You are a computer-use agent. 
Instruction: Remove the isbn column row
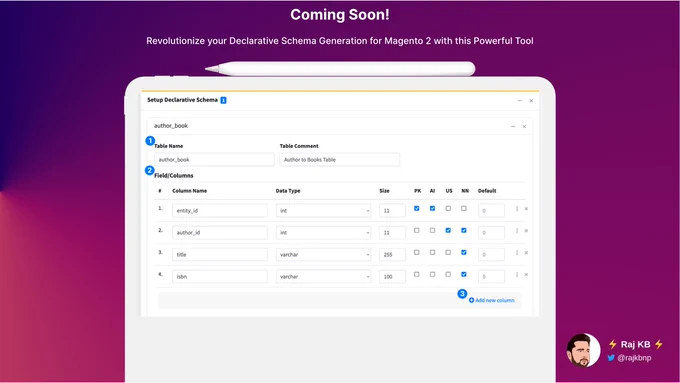tap(526, 275)
